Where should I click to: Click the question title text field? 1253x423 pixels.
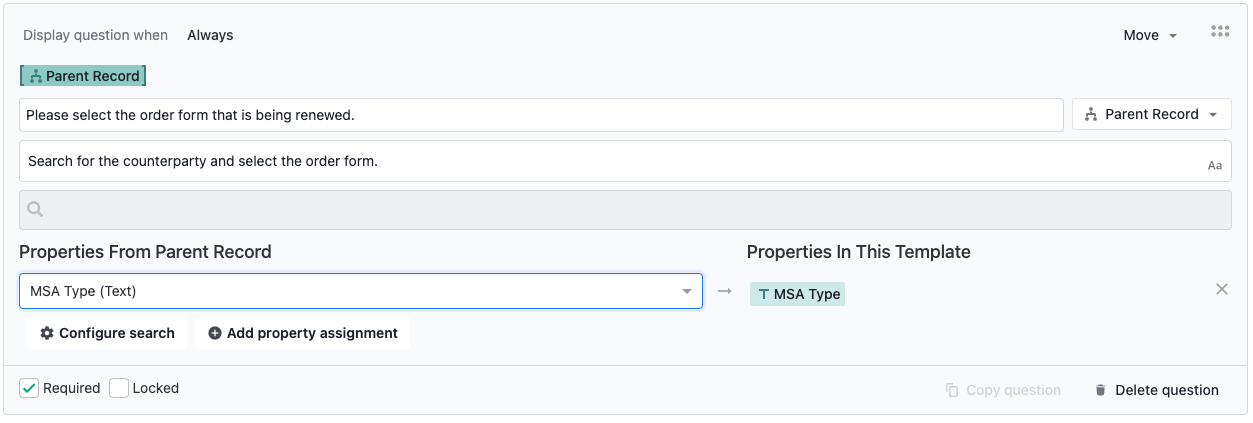point(541,115)
